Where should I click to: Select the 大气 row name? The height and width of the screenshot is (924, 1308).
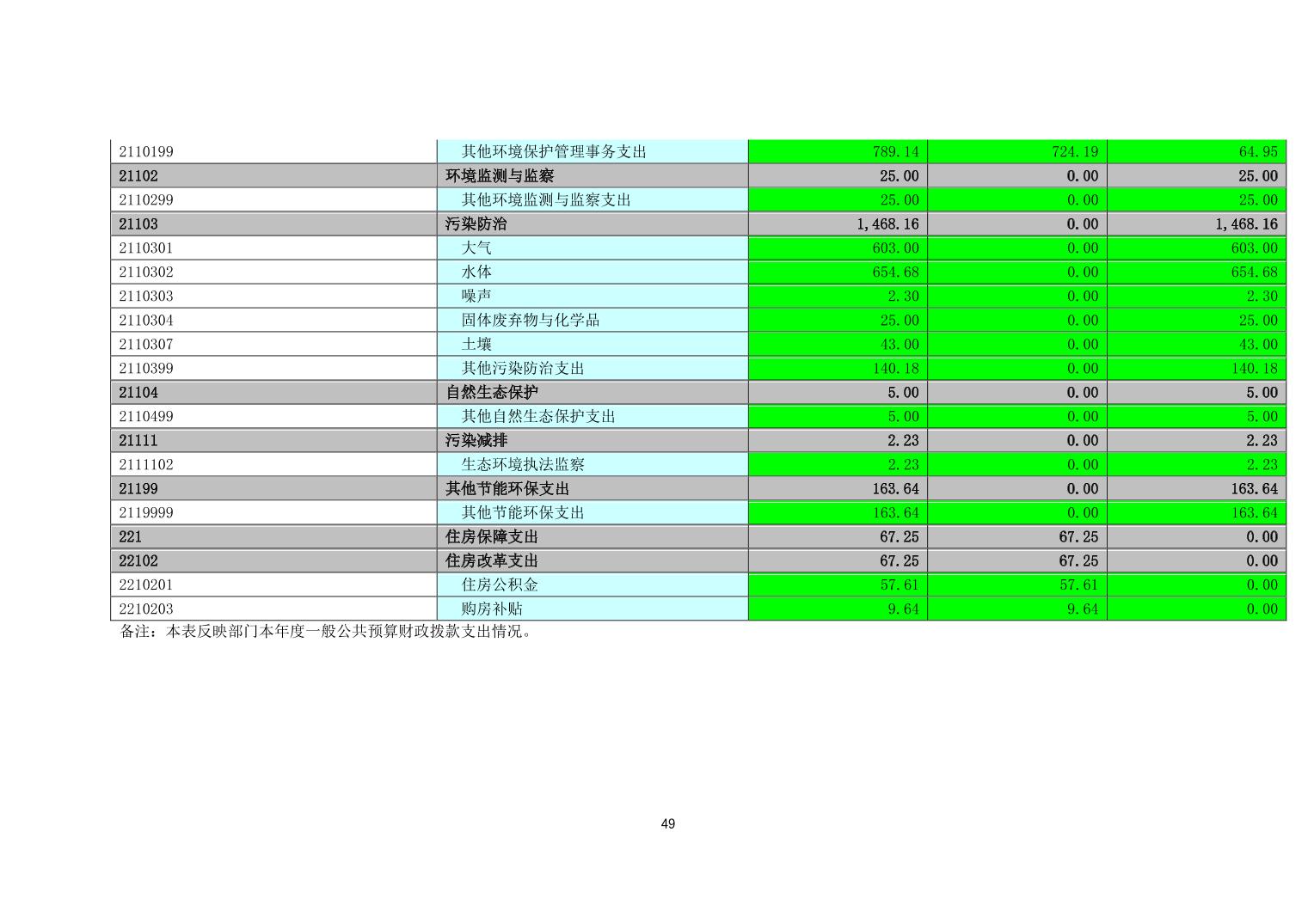coord(476,248)
